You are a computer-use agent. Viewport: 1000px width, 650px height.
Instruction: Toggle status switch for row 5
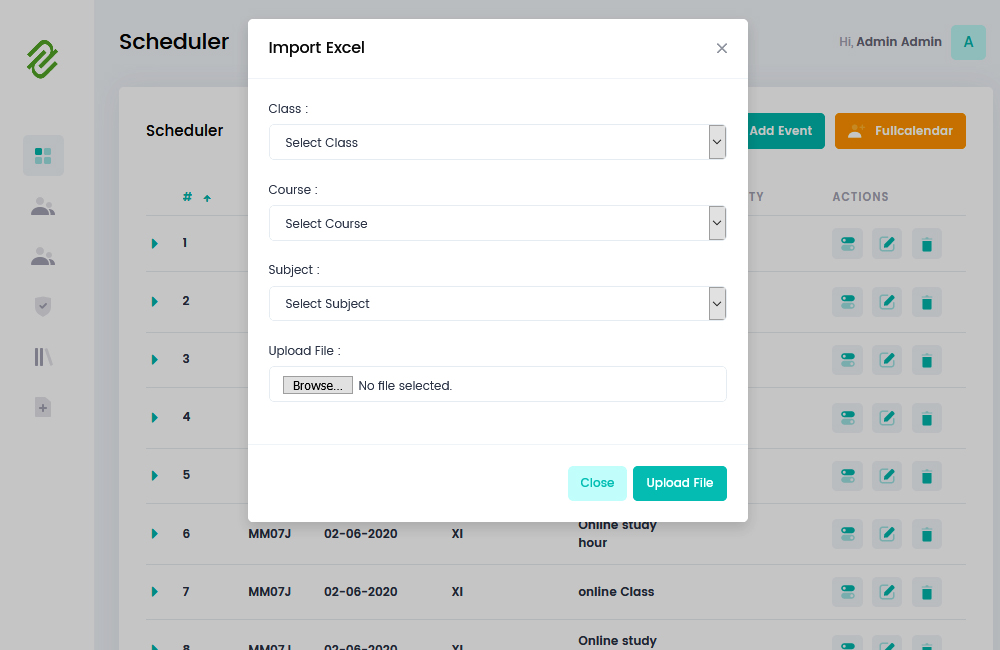click(848, 476)
